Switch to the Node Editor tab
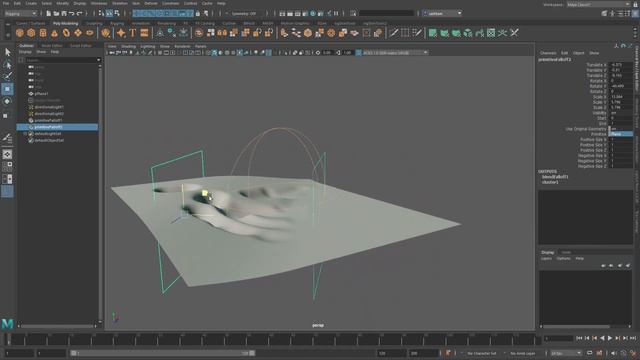 (x=52, y=46)
